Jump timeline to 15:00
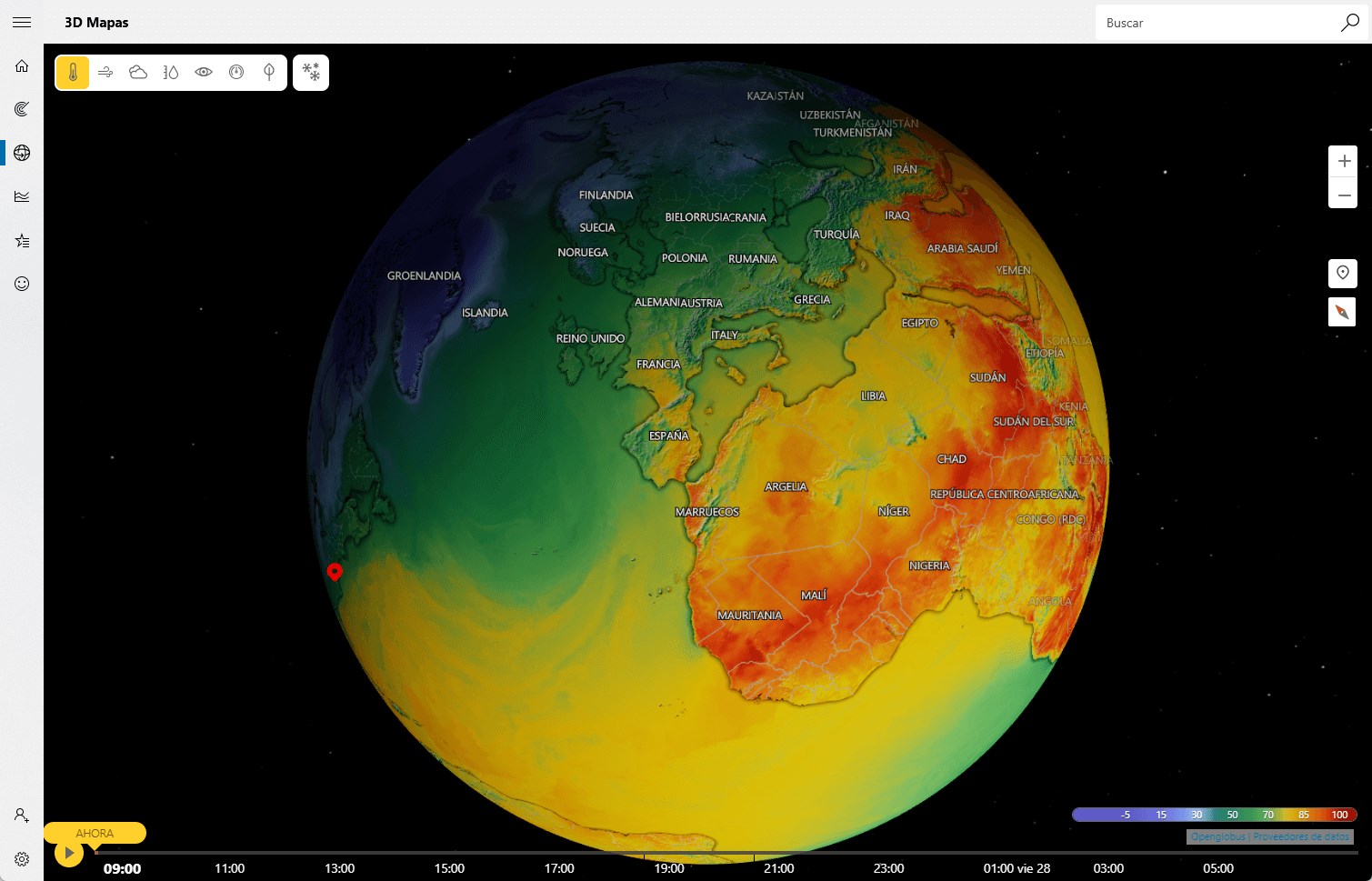This screenshot has width=1372, height=881. tap(449, 868)
